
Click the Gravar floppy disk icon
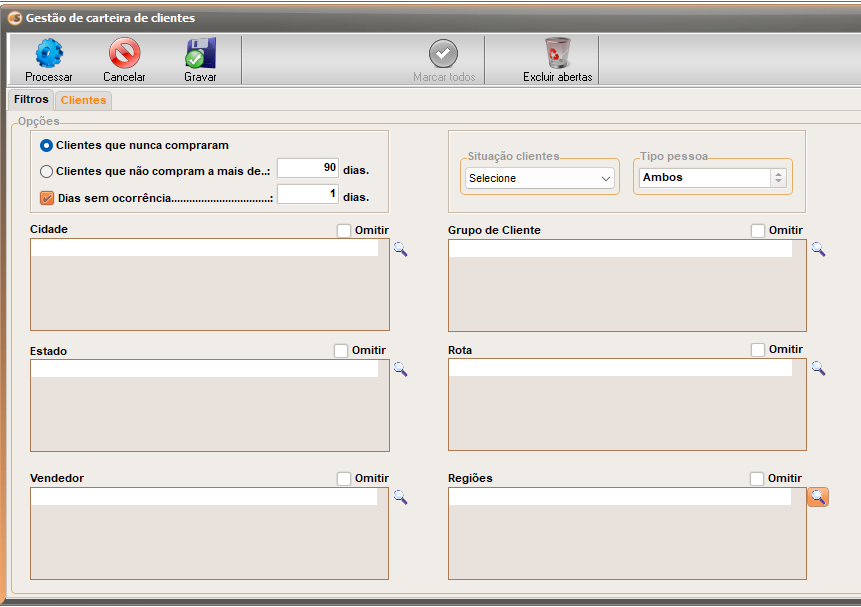coord(200,54)
